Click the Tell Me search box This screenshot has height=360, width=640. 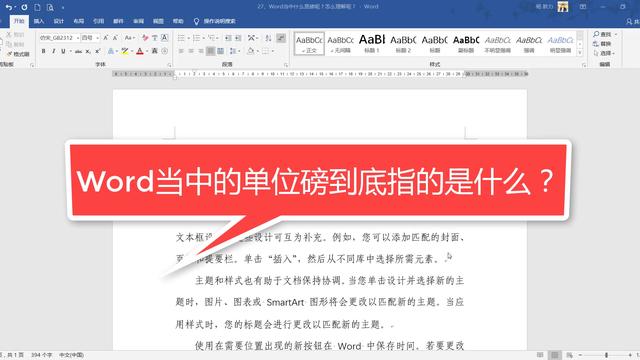(215, 21)
